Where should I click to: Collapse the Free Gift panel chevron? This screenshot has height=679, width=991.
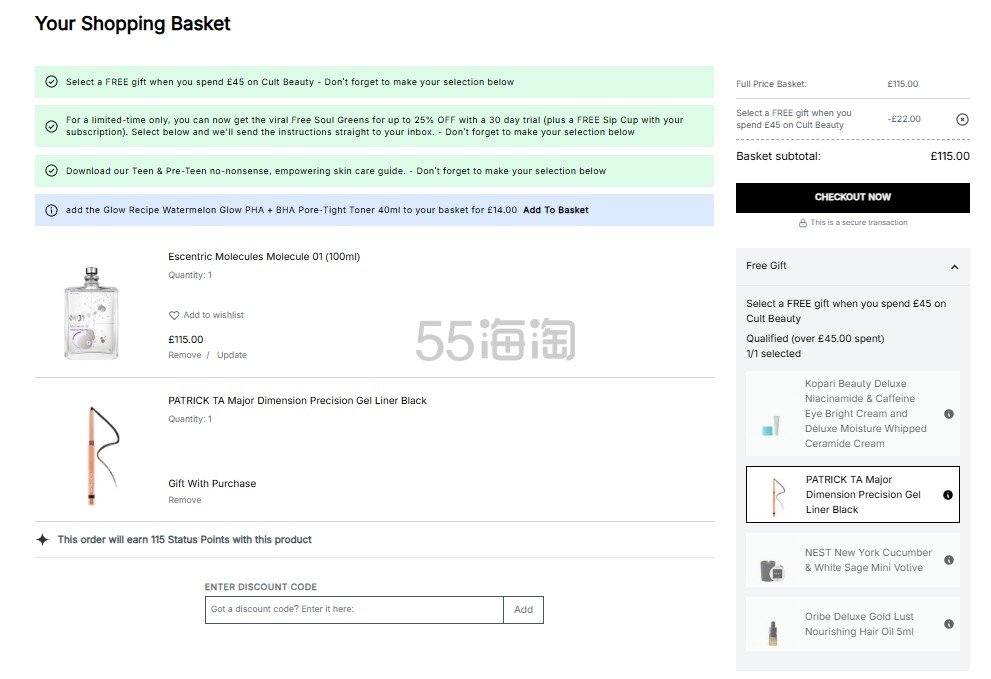pyautogui.click(x=954, y=267)
